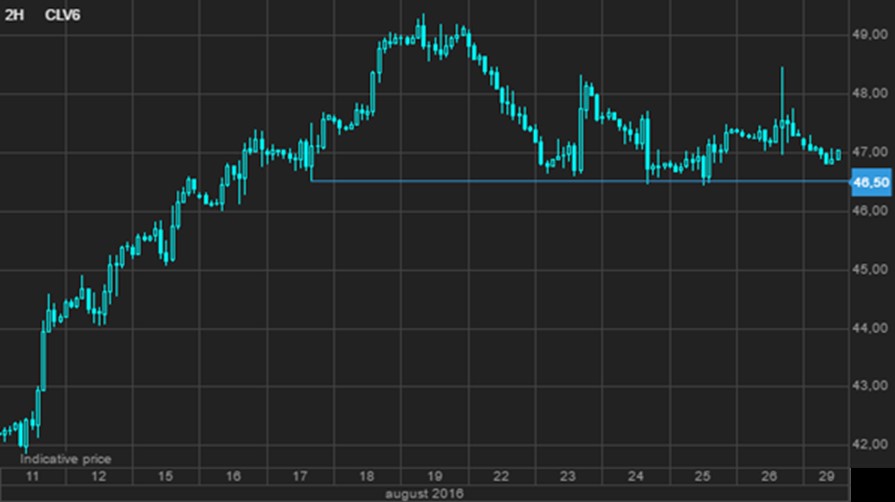The image size is (895, 502).
Task: Click date 22 on time axis
Action: (x=501, y=476)
